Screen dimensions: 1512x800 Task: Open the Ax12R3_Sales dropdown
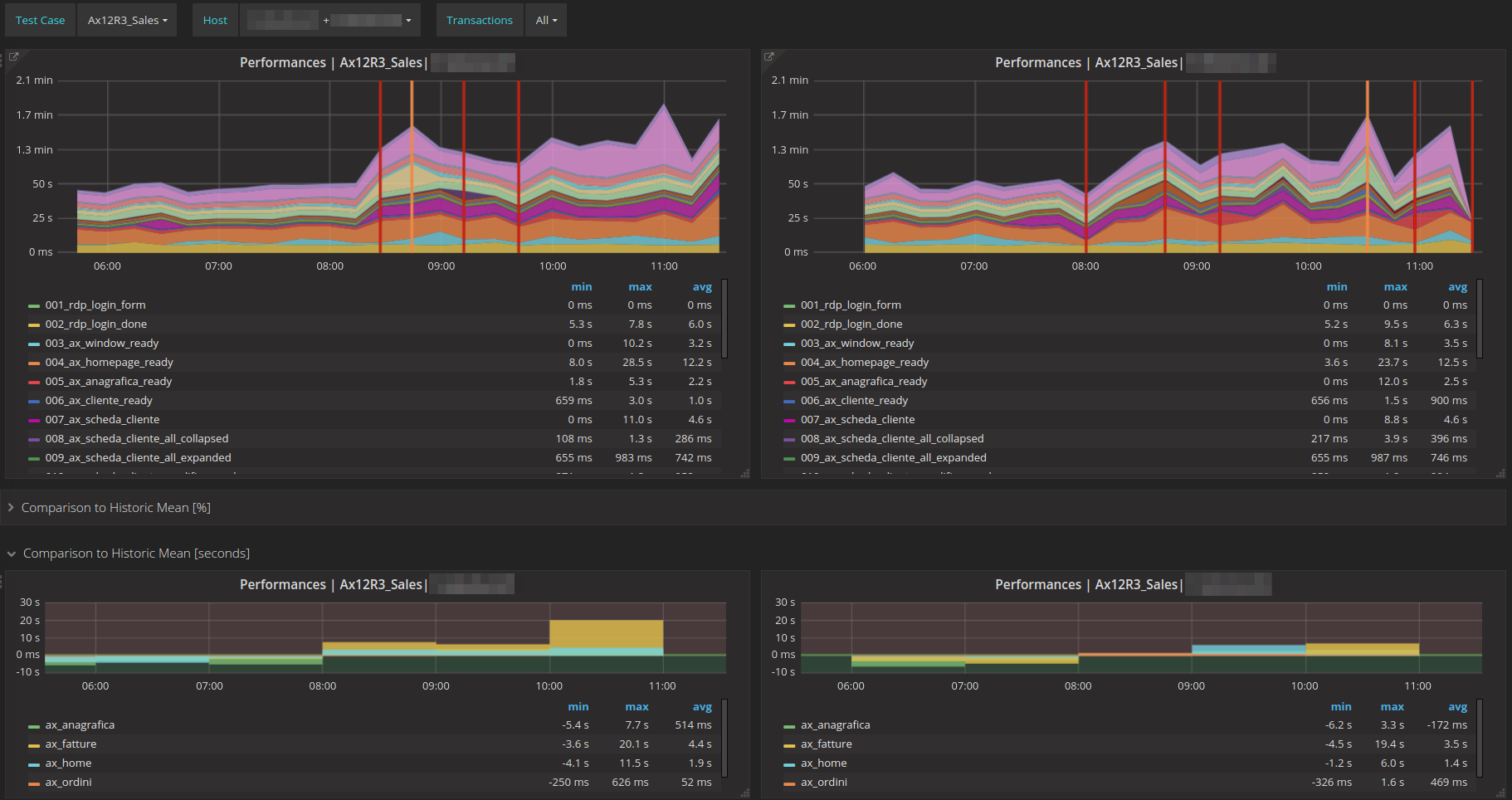[x=126, y=20]
